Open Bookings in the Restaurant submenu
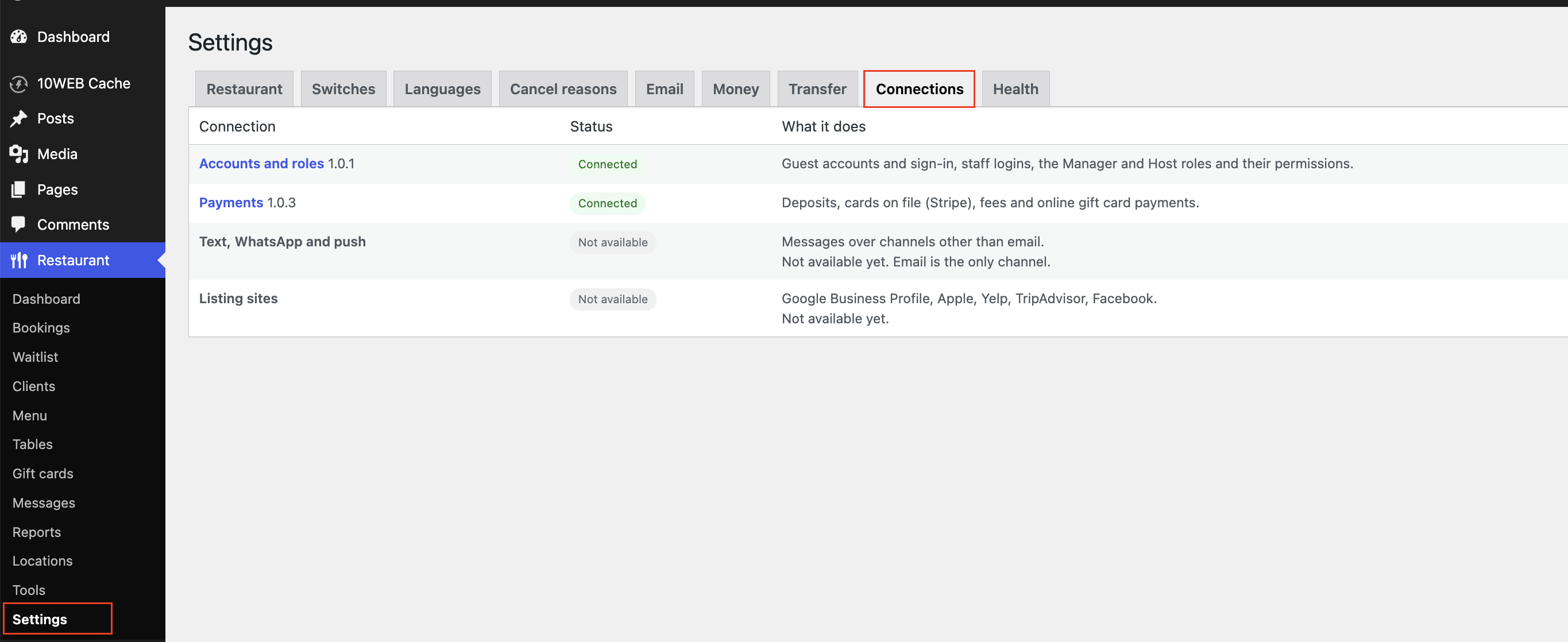1568x642 pixels. point(41,327)
